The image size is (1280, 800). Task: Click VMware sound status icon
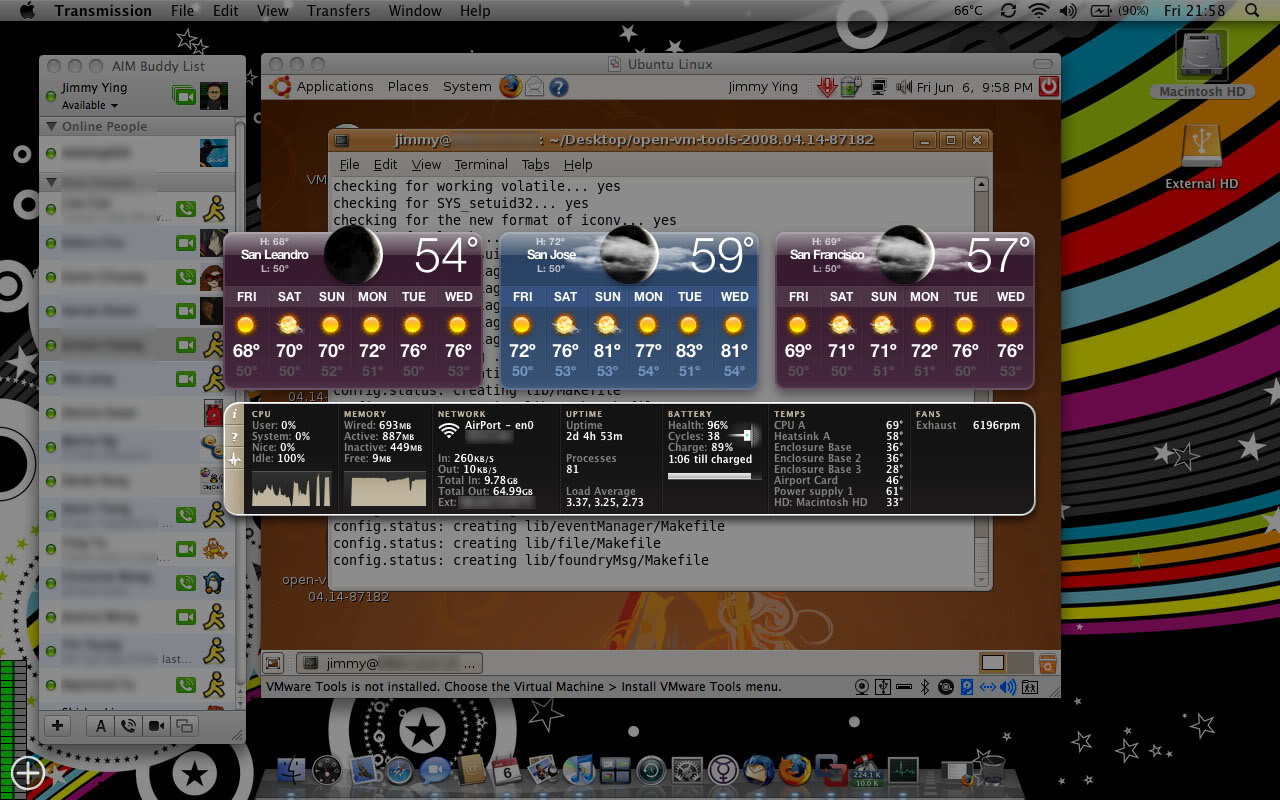click(x=1008, y=687)
